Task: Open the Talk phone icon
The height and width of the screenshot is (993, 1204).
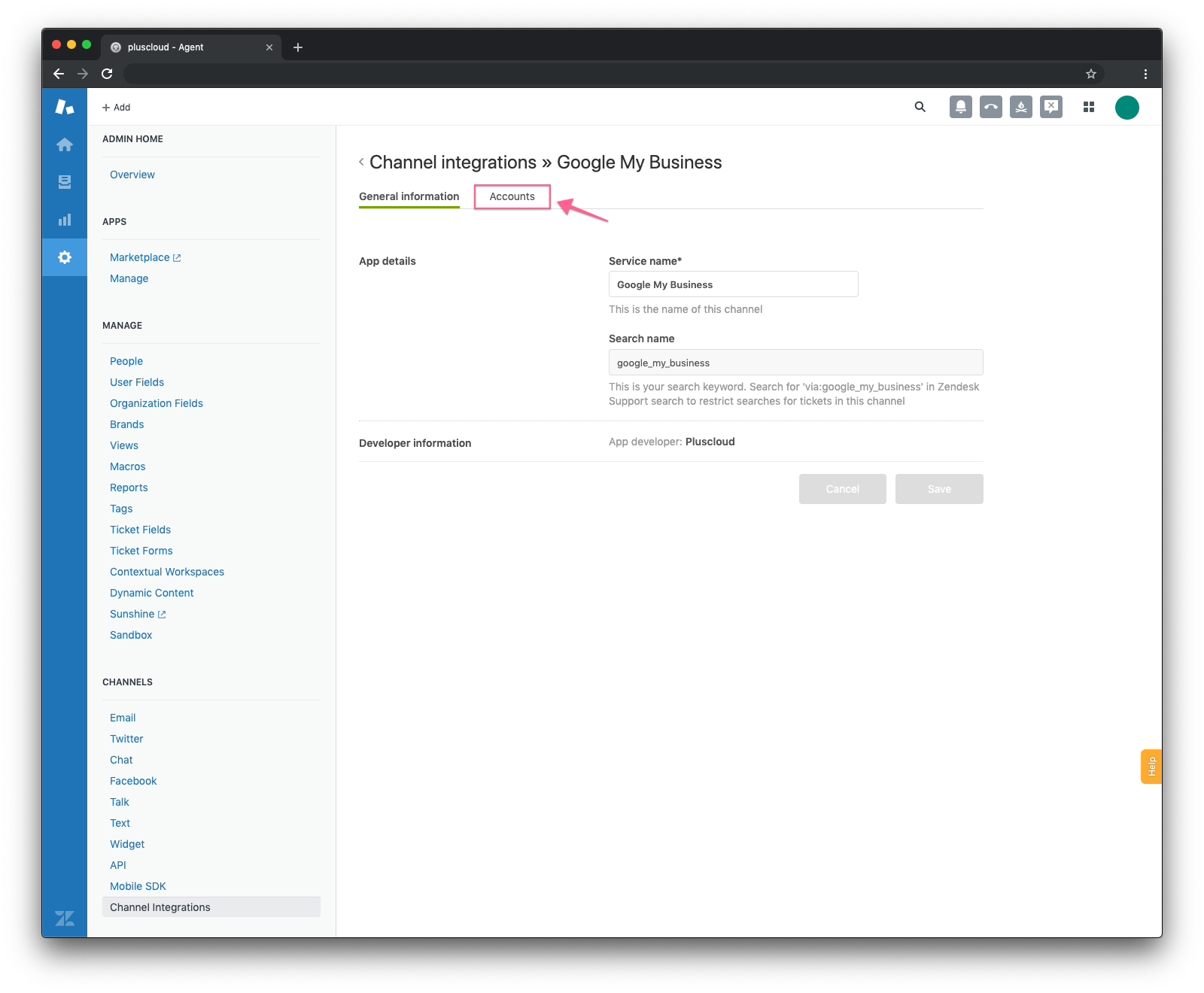Action: (991, 107)
